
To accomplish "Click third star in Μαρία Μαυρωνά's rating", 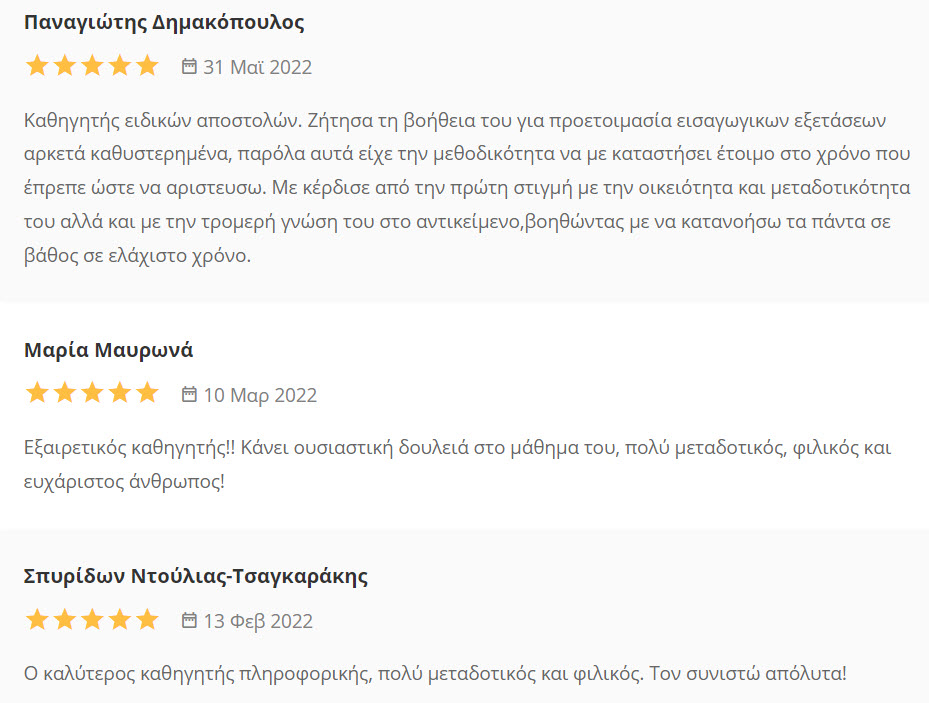I will click(x=92, y=392).
